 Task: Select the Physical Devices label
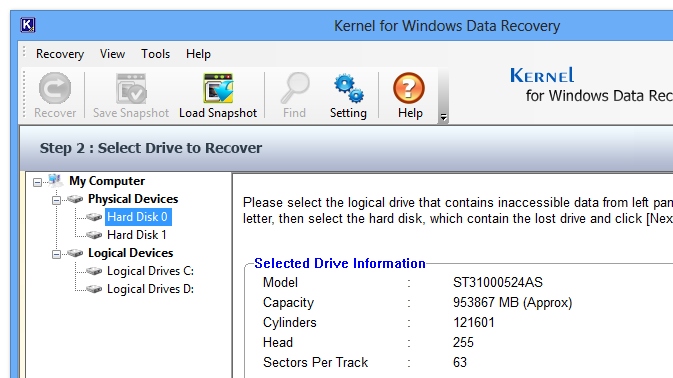click(x=133, y=199)
